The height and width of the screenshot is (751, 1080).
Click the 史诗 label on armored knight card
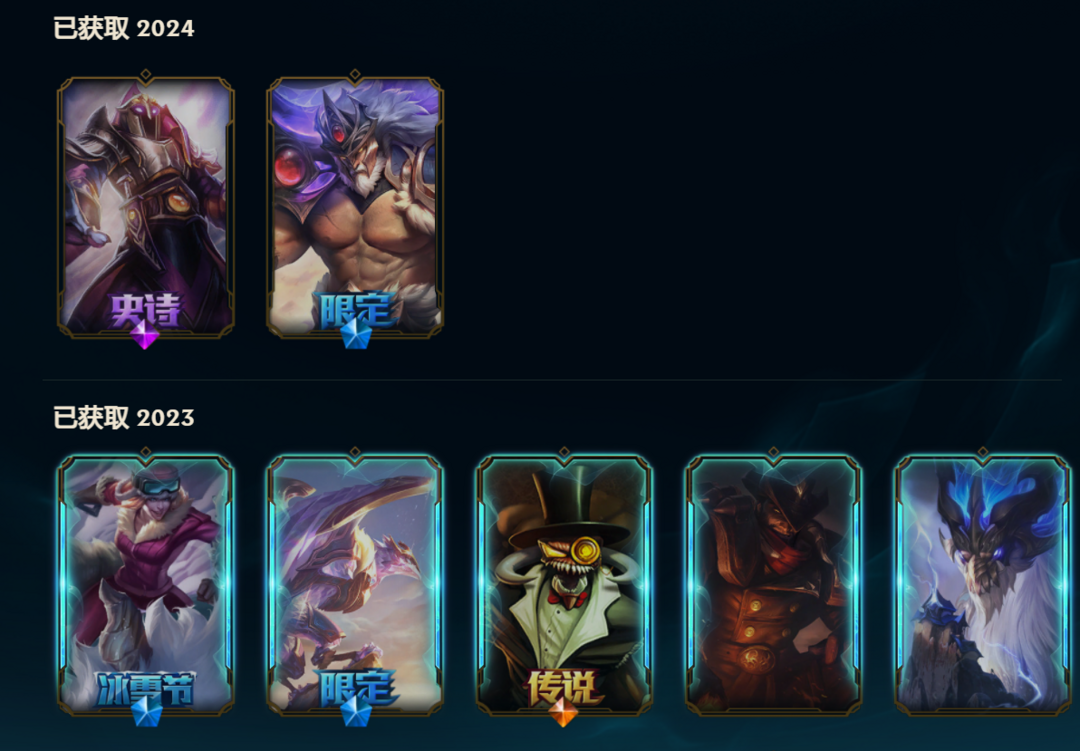click(145, 309)
